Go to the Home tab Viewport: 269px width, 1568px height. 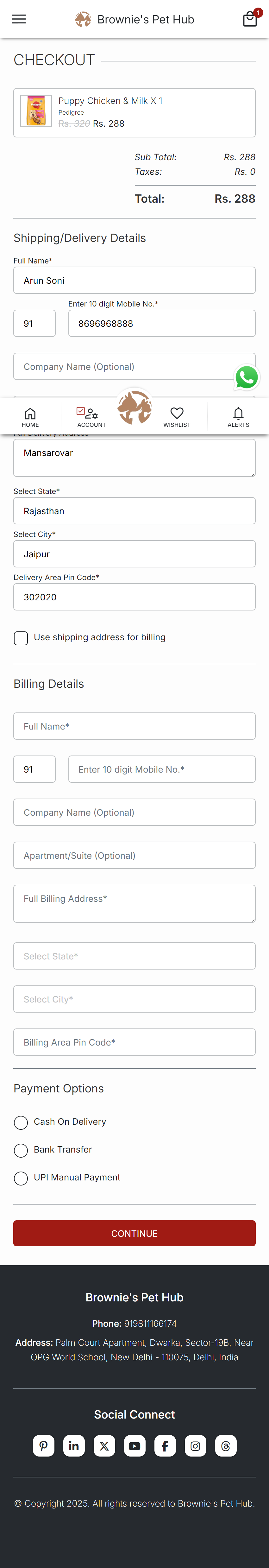(x=30, y=417)
